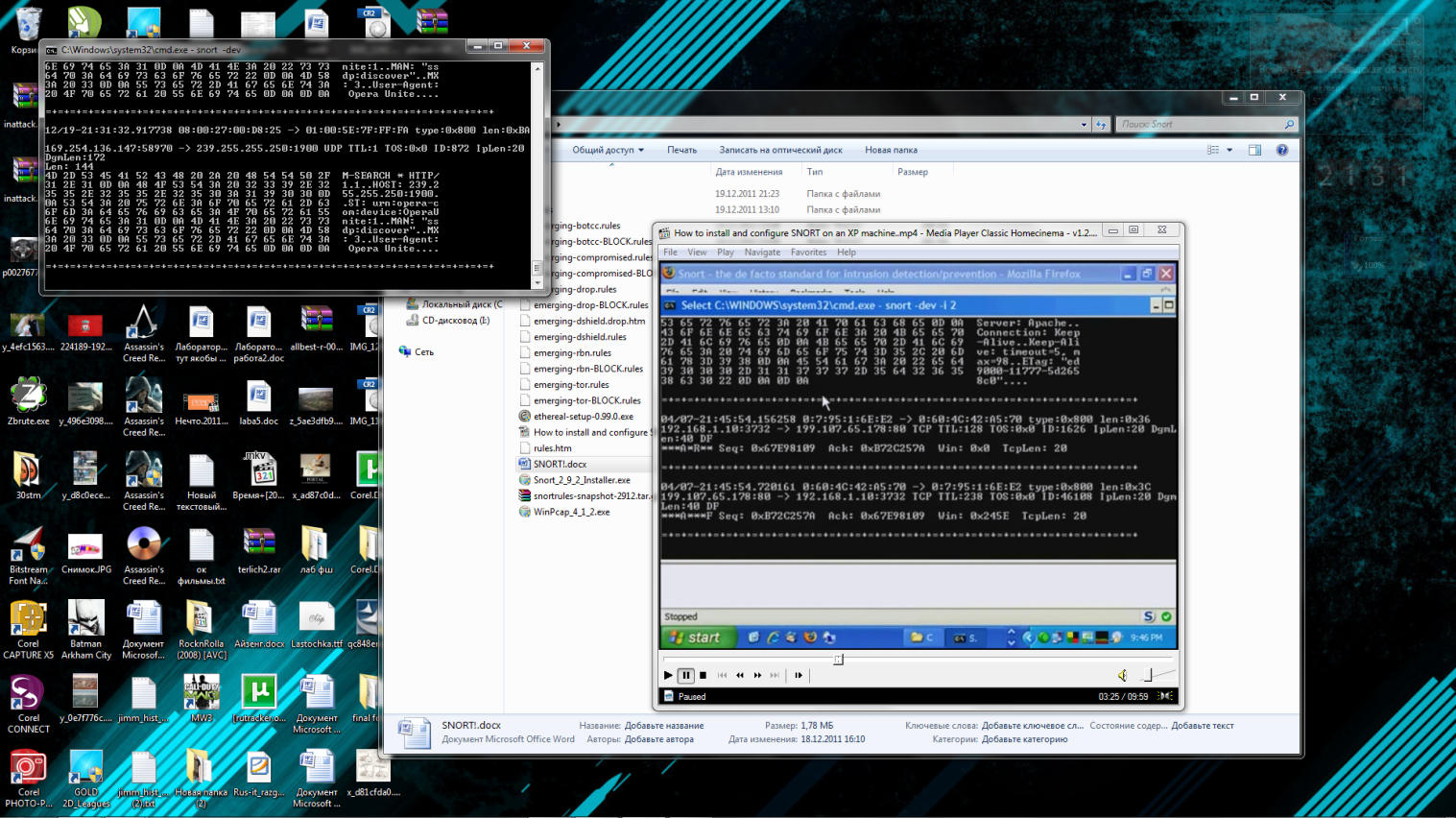Open the view options dropdown in Explorer
Image resolution: width=1456 pixels, height=818 pixels.
[x=1229, y=150]
